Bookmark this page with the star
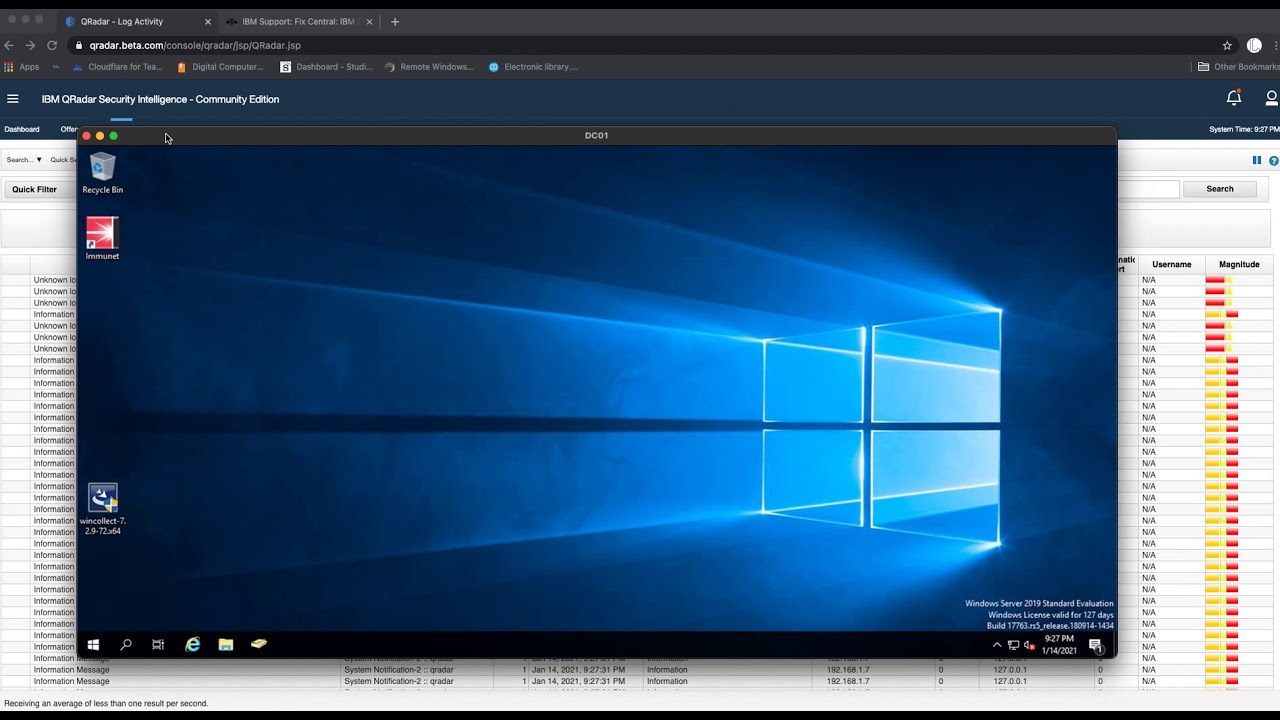Image resolution: width=1280 pixels, height=720 pixels. click(x=1227, y=45)
